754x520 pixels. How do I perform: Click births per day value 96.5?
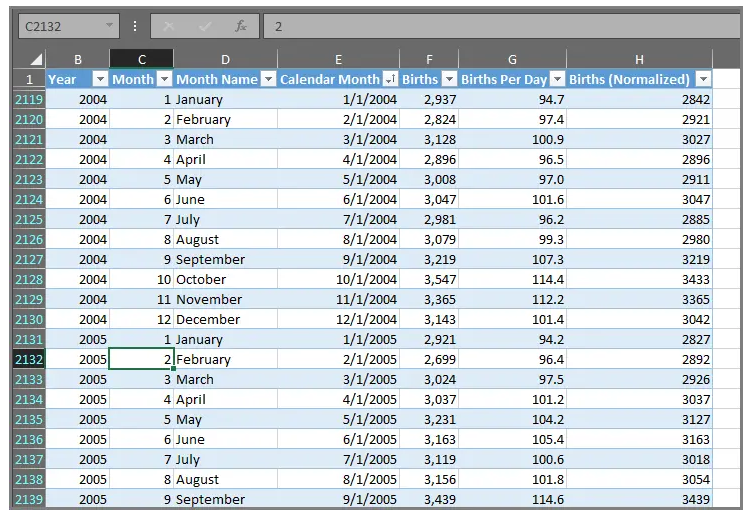point(513,159)
